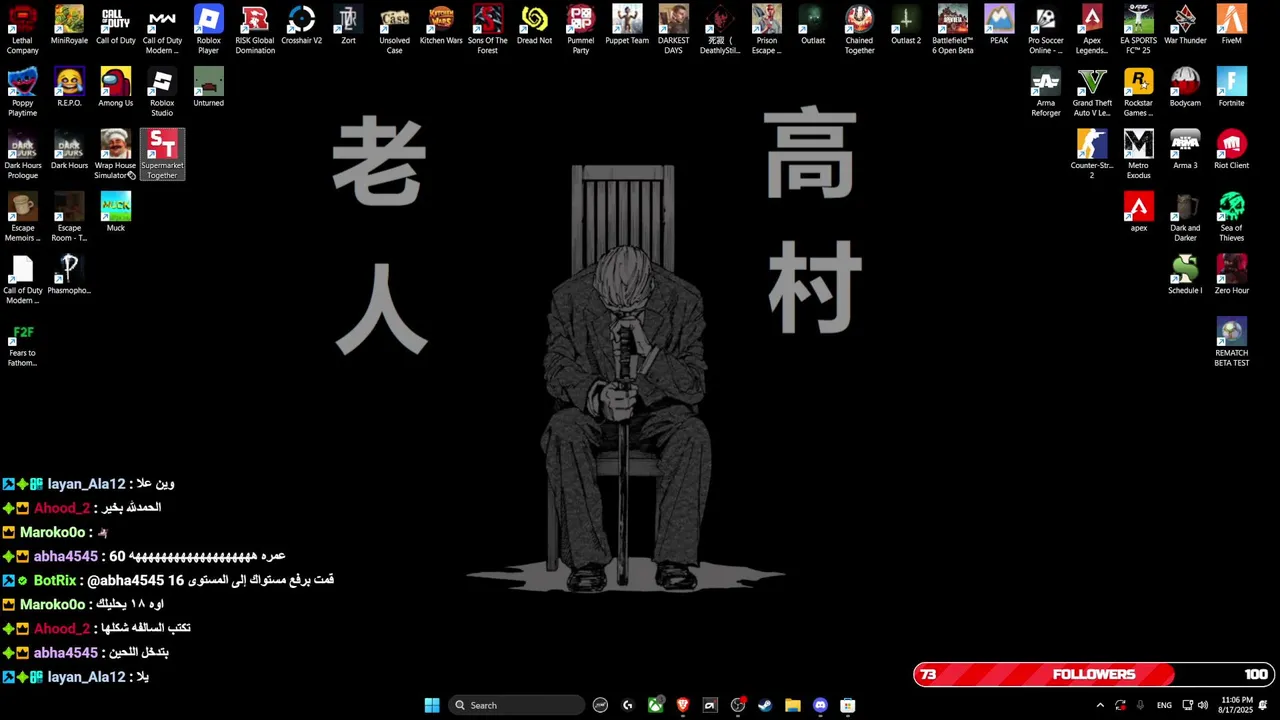Select the Unsolved Case shortcut
The width and height of the screenshot is (1280, 720).
394,30
